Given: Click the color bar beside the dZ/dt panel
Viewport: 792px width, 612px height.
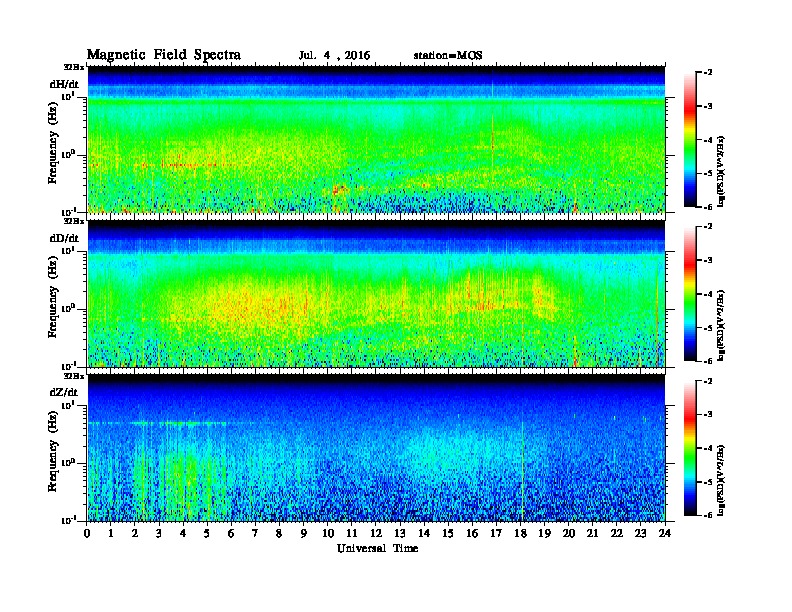Looking at the screenshot, I should [x=690, y=448].
